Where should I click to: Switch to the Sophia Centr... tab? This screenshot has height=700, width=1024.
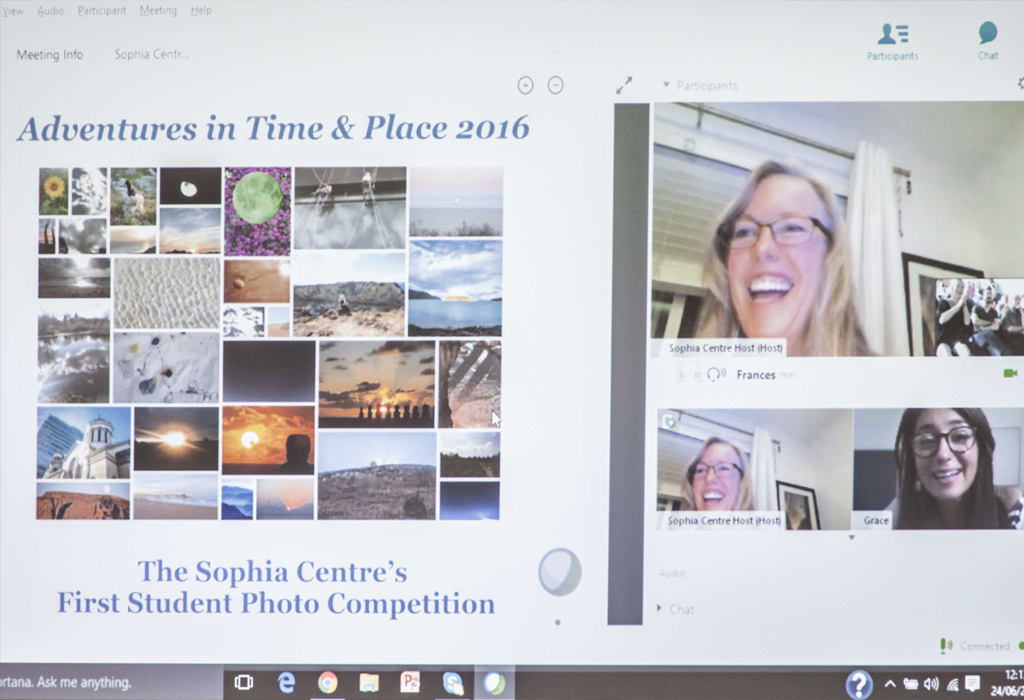tap(151, 54)
